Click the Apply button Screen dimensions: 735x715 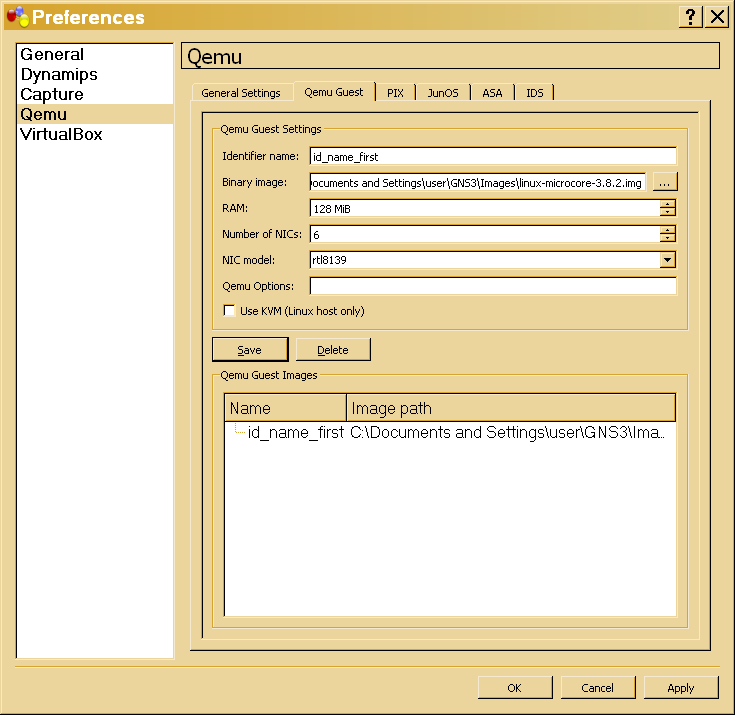[681, 688]
